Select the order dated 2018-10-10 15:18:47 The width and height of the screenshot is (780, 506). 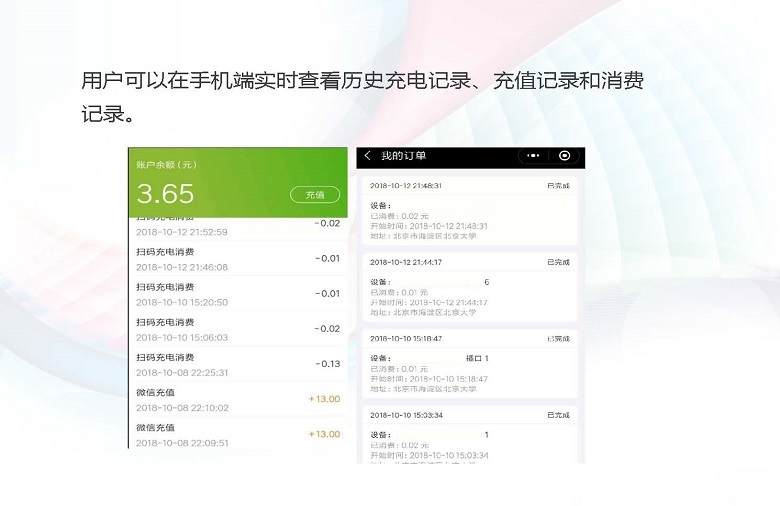coord(469,365)
